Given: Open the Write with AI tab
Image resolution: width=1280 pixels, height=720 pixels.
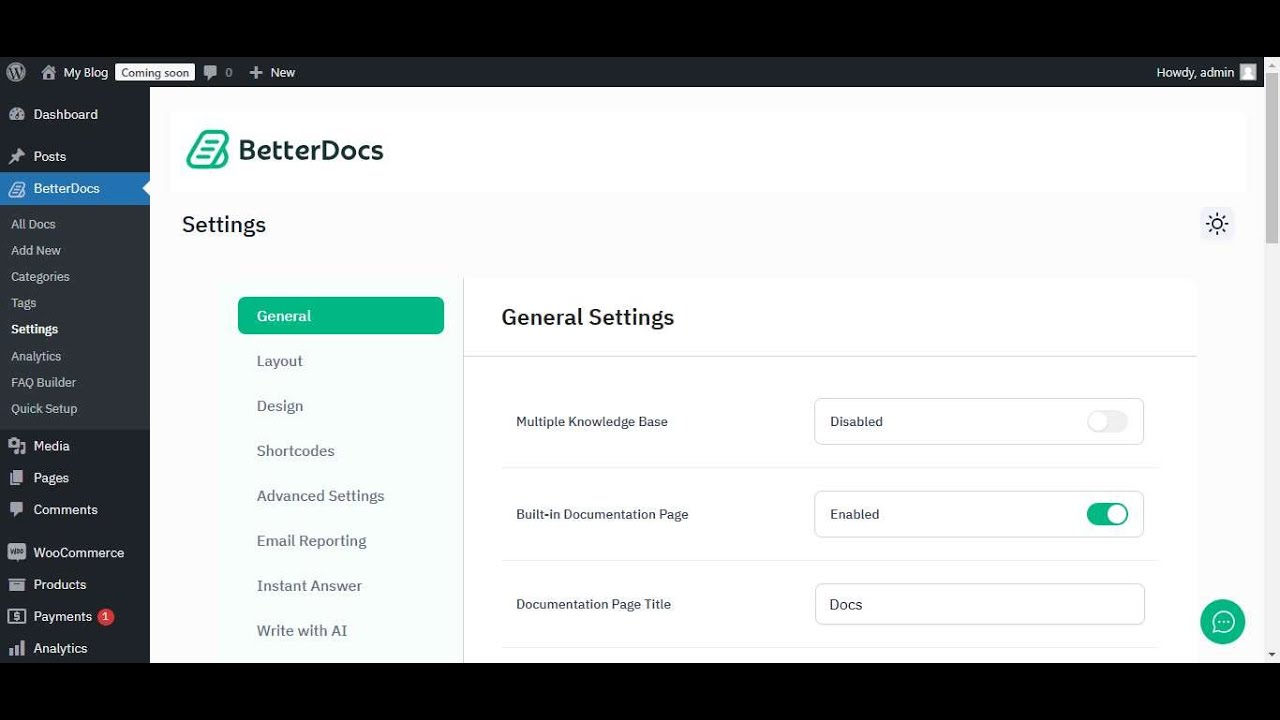Looking at the screenshot, I should (x=302, y=631).
